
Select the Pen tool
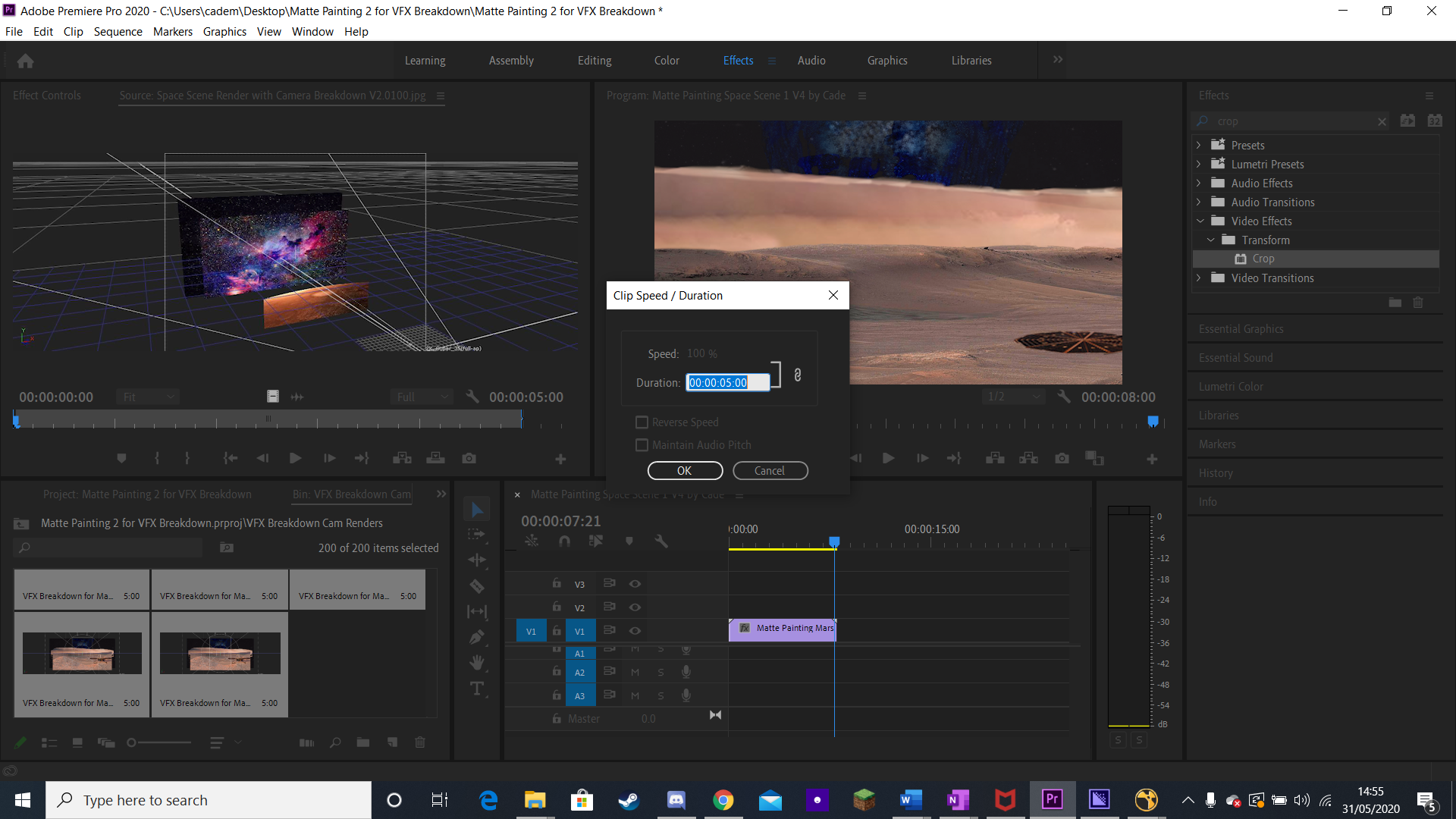click(477, 637)
